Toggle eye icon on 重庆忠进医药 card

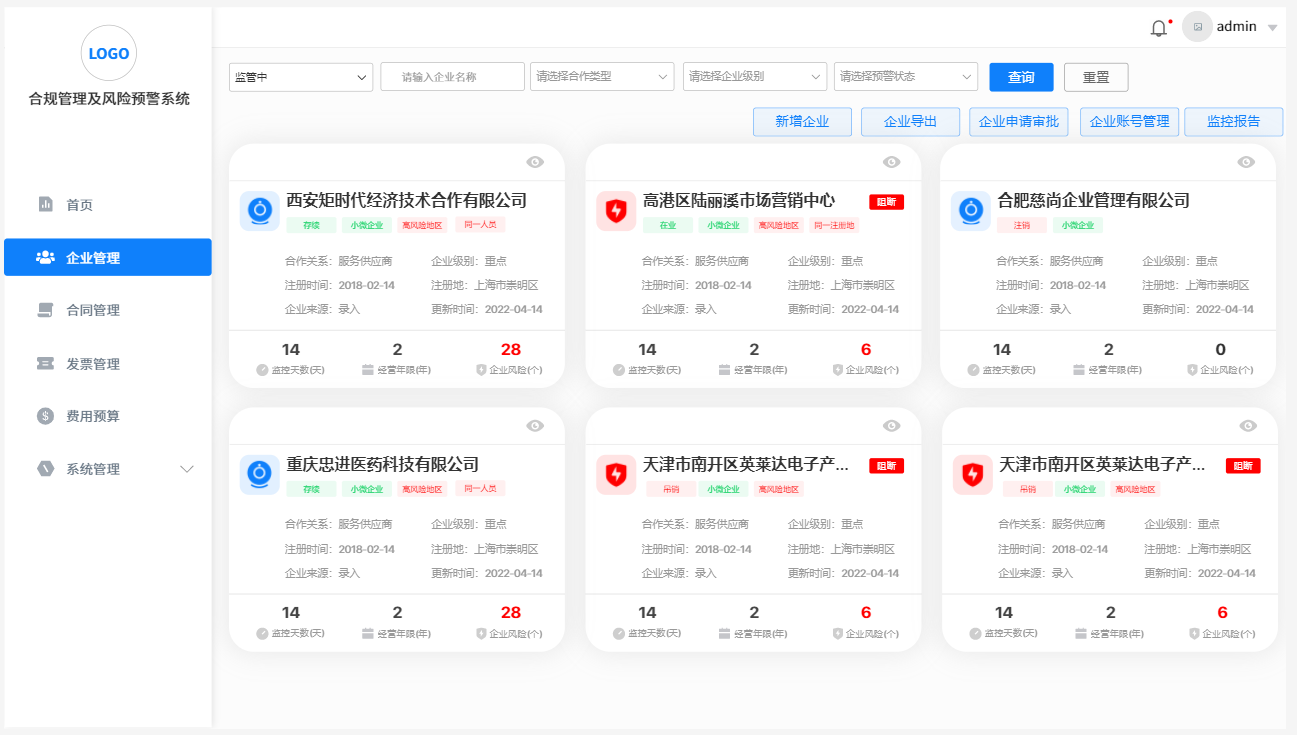coord(535,426)
